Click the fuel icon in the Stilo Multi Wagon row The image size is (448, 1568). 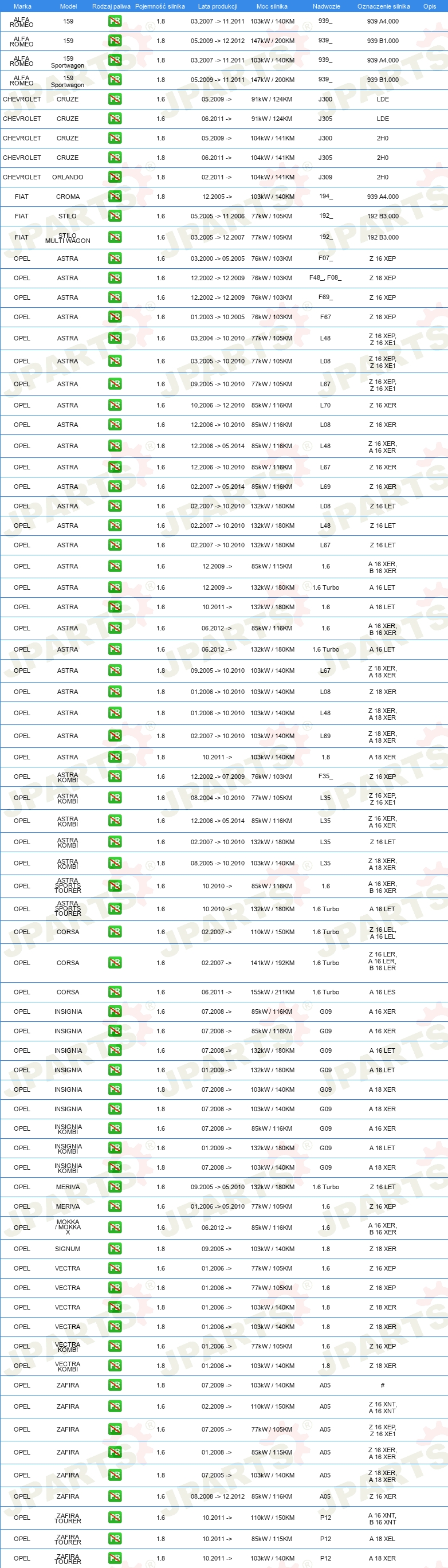click(x=115, y=237)
